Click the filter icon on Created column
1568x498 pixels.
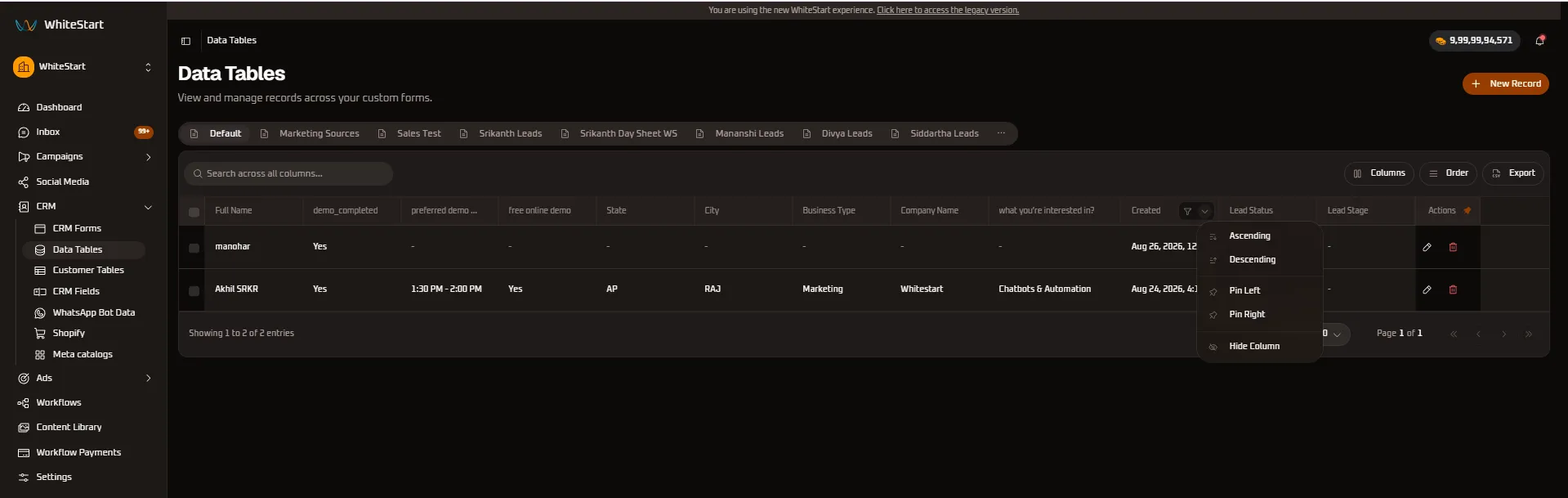point(1187,211)
